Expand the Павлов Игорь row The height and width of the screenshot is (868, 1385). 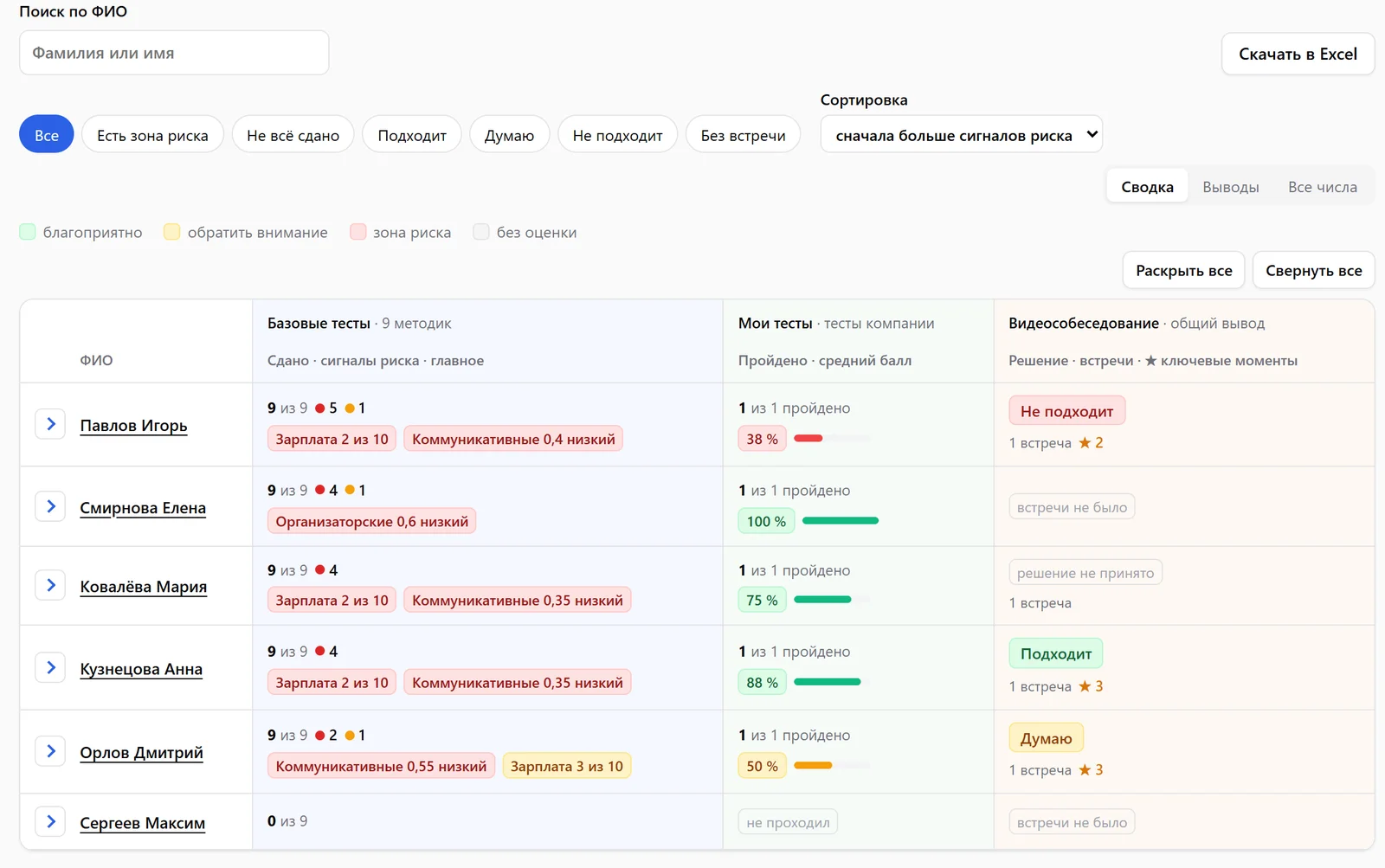(50, 424)
